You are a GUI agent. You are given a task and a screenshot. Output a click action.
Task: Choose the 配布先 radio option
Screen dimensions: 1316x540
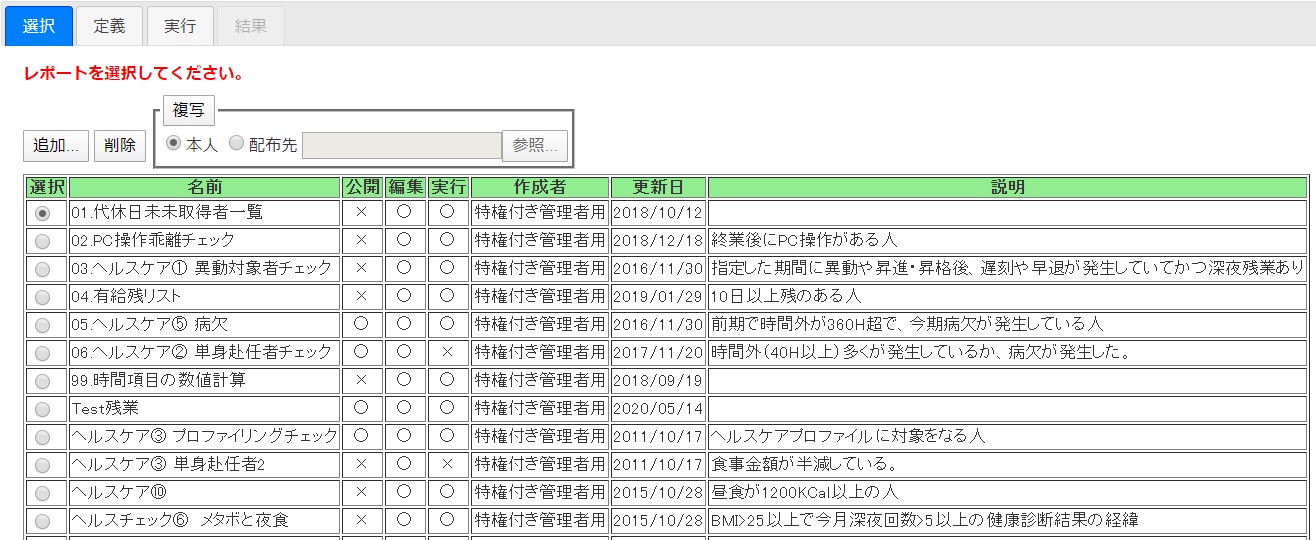(236, 143)
